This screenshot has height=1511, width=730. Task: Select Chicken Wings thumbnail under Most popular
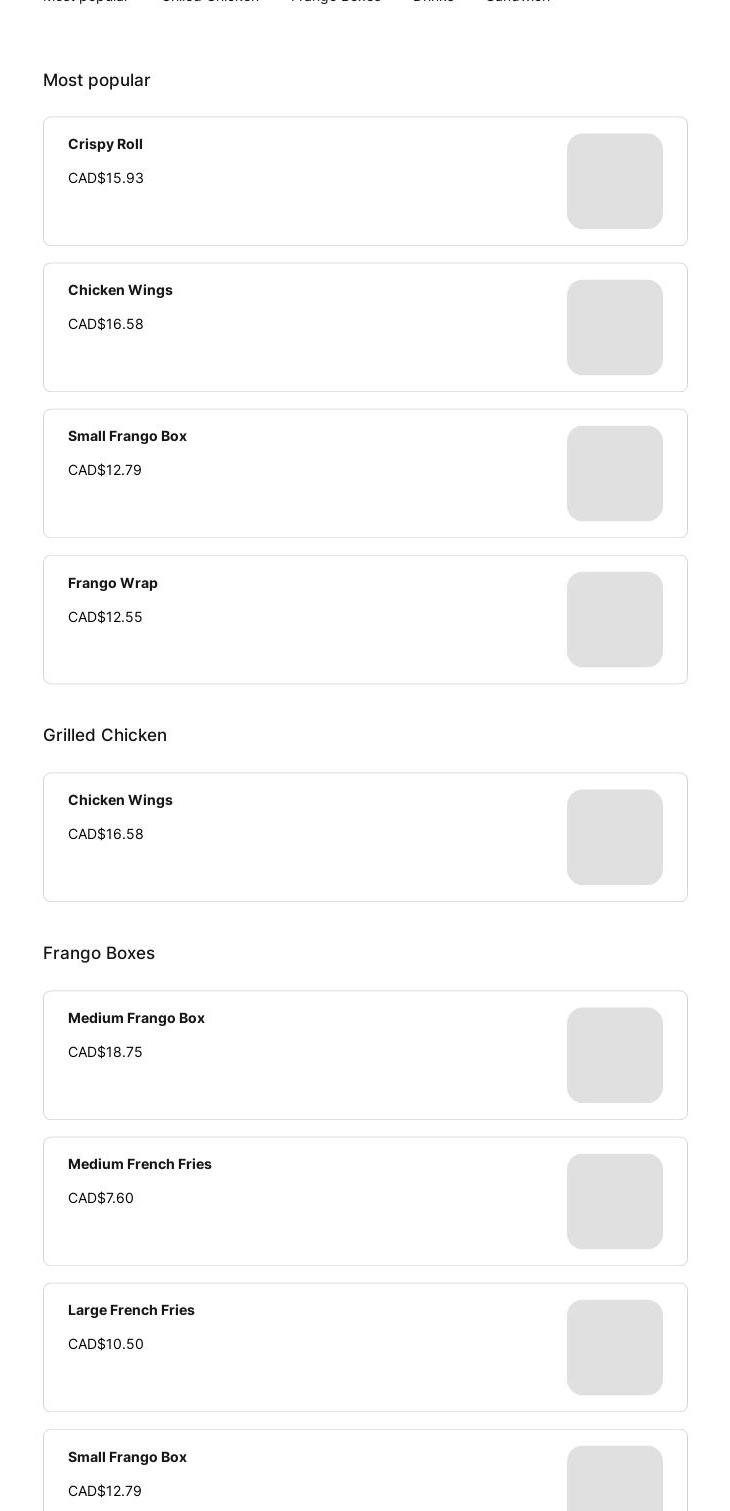tap(614, 327)
